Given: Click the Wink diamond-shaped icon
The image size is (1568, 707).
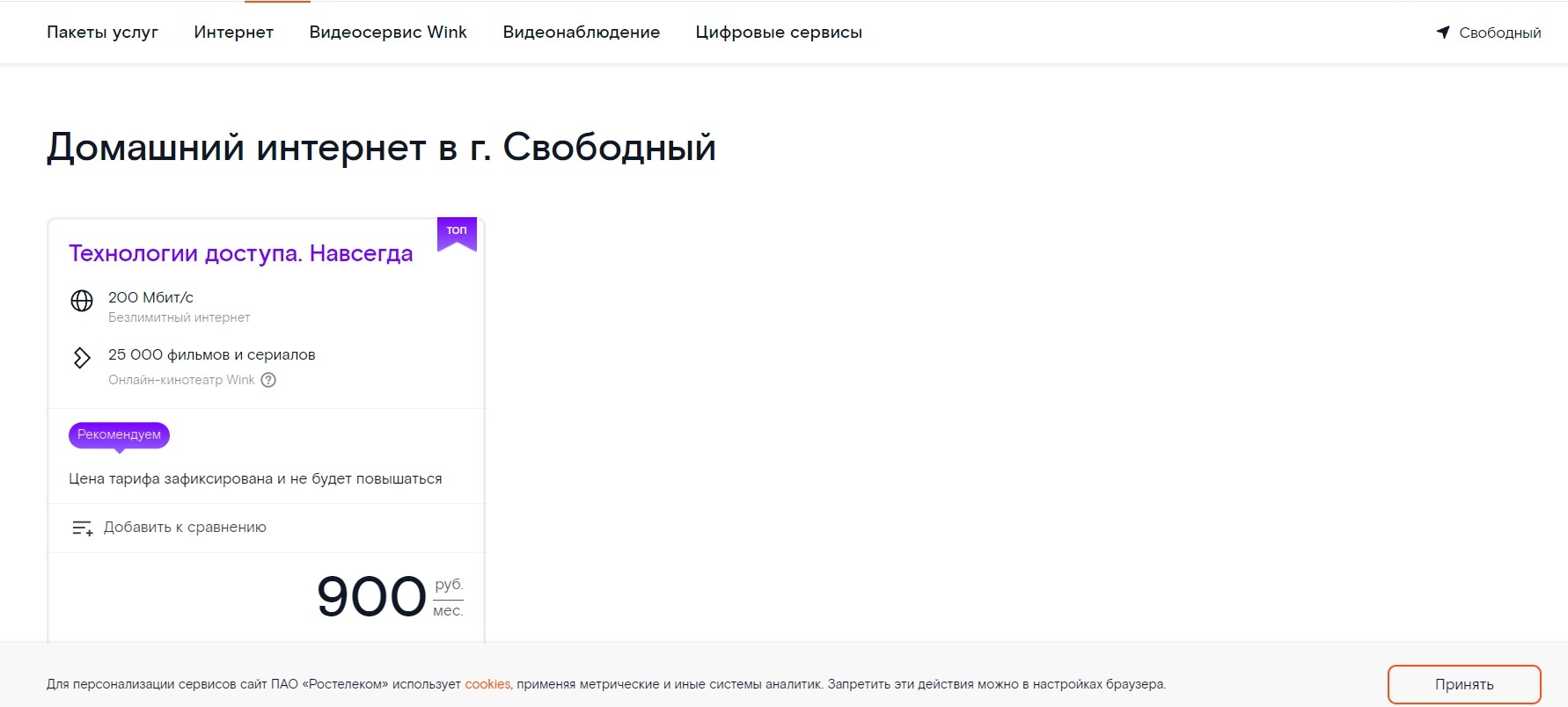Looking at the screenshot, I should pos(82,358).
